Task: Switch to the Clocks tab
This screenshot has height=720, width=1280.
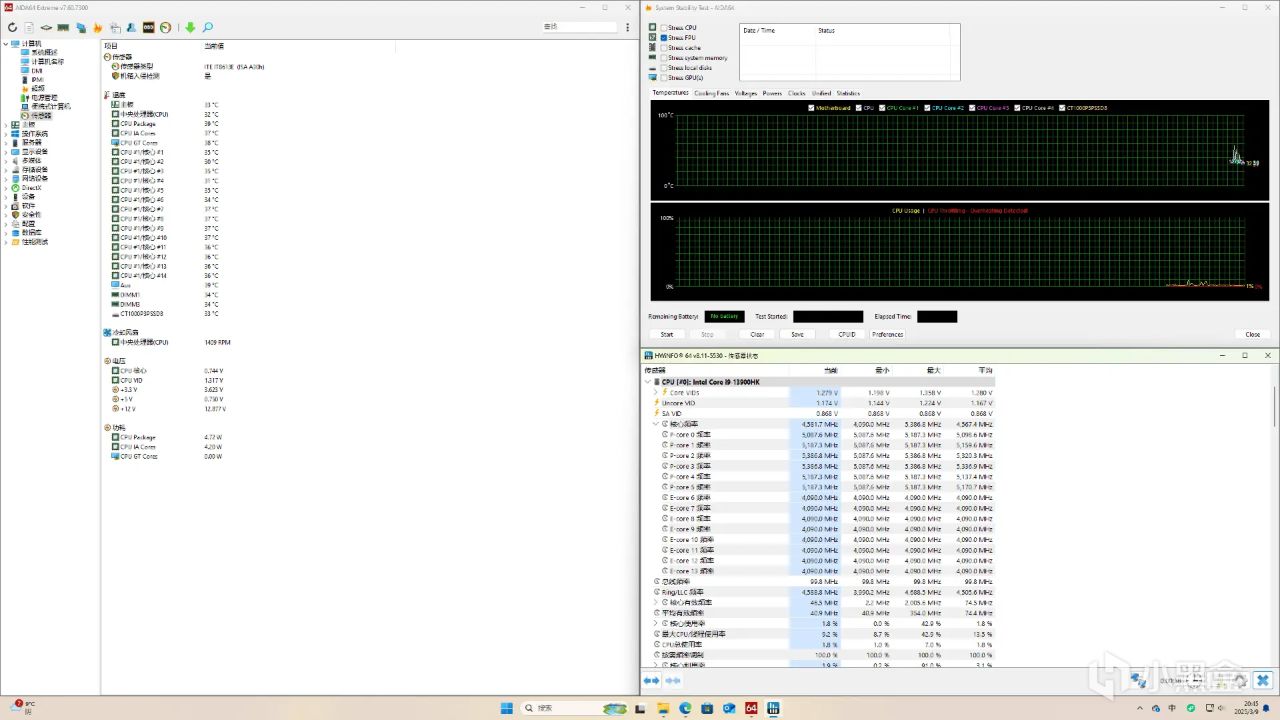Action: 797,93
